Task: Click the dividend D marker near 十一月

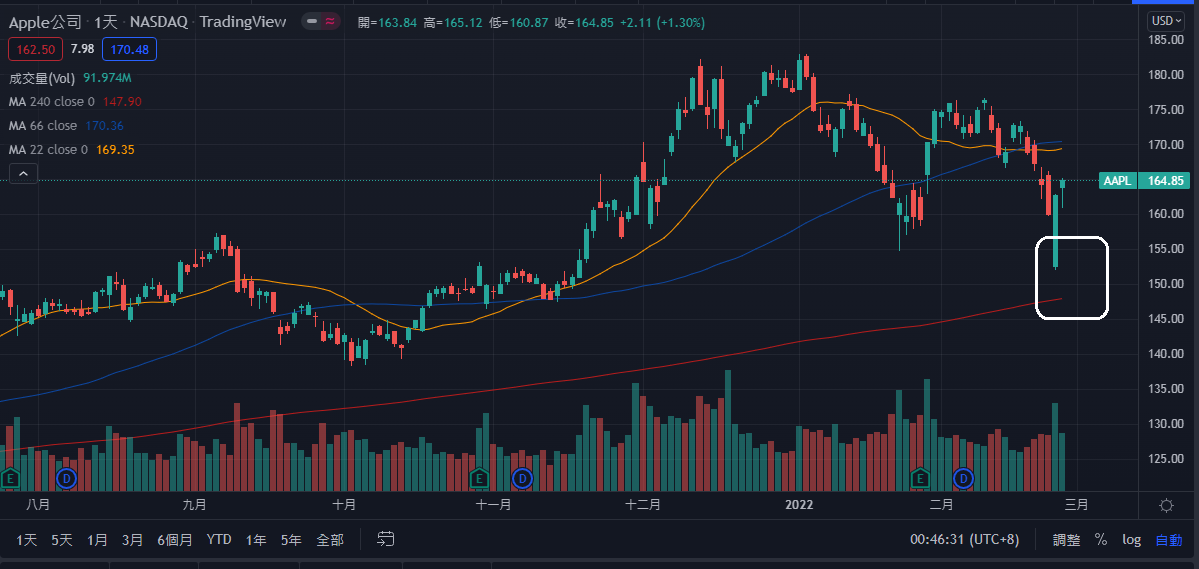Action: 522,479
